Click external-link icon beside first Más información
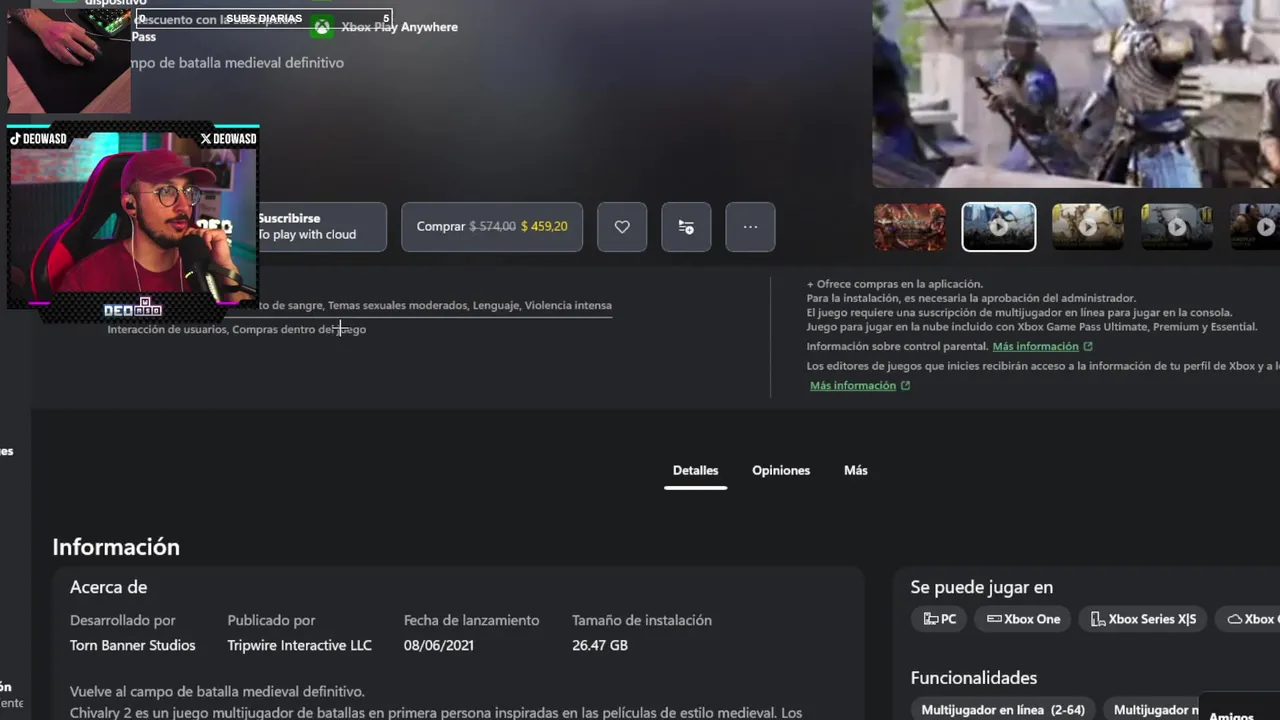1280x720 pixels. 1088,346
